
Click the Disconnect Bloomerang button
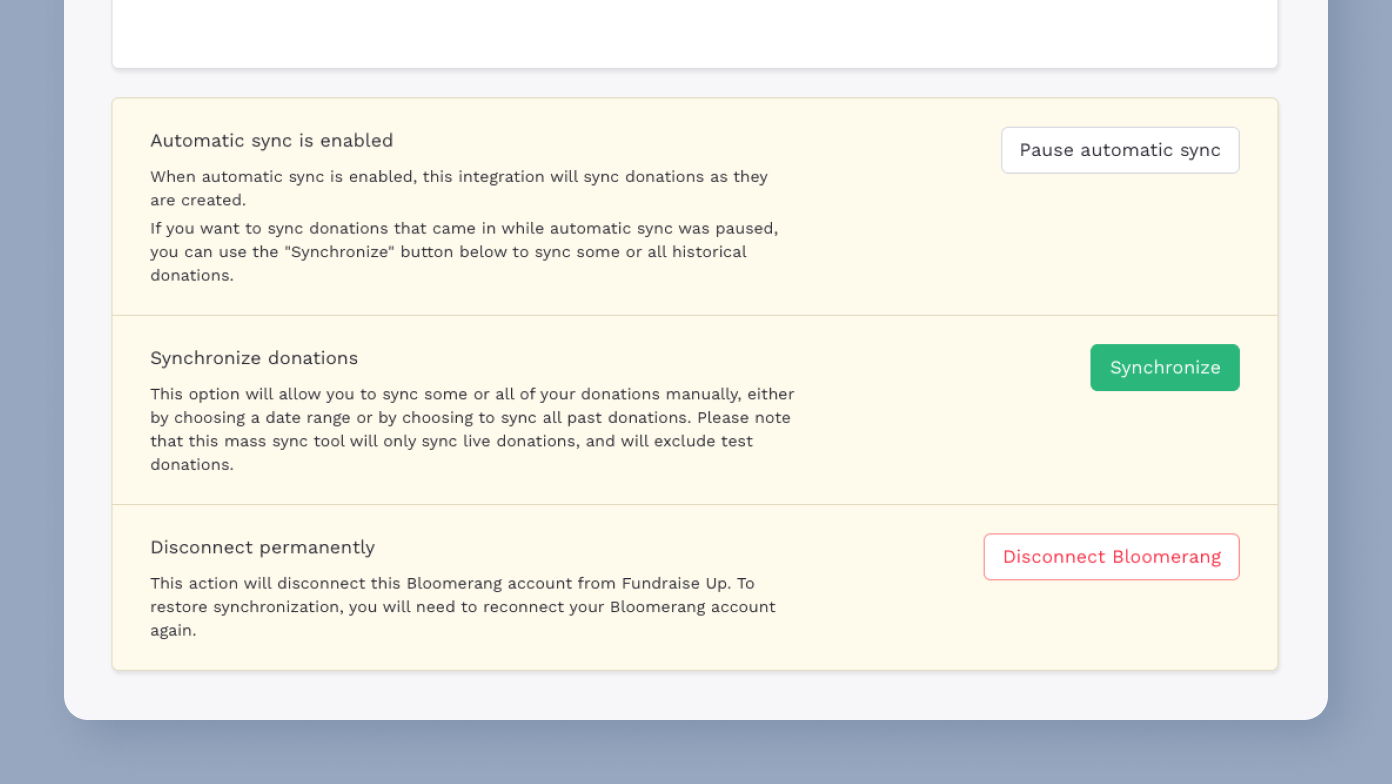click(1111, 557)
